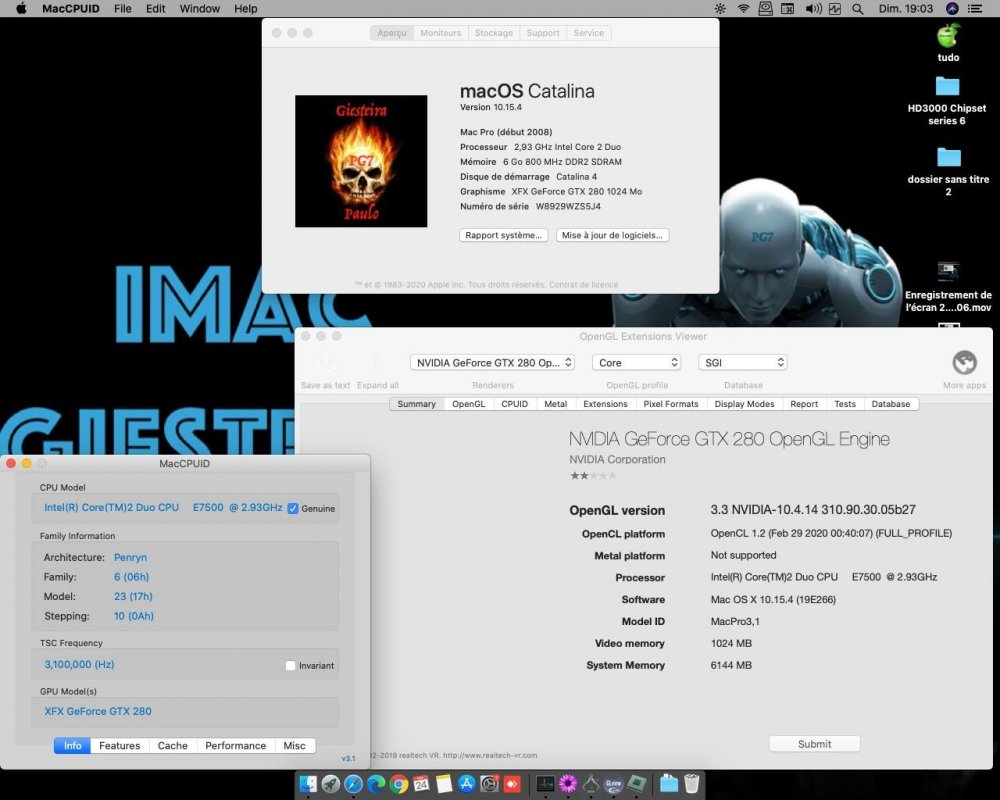Switch to the Moniteurs tab
The width and height of the screenshot is (1000, 800).
click(x=441, y=33)
